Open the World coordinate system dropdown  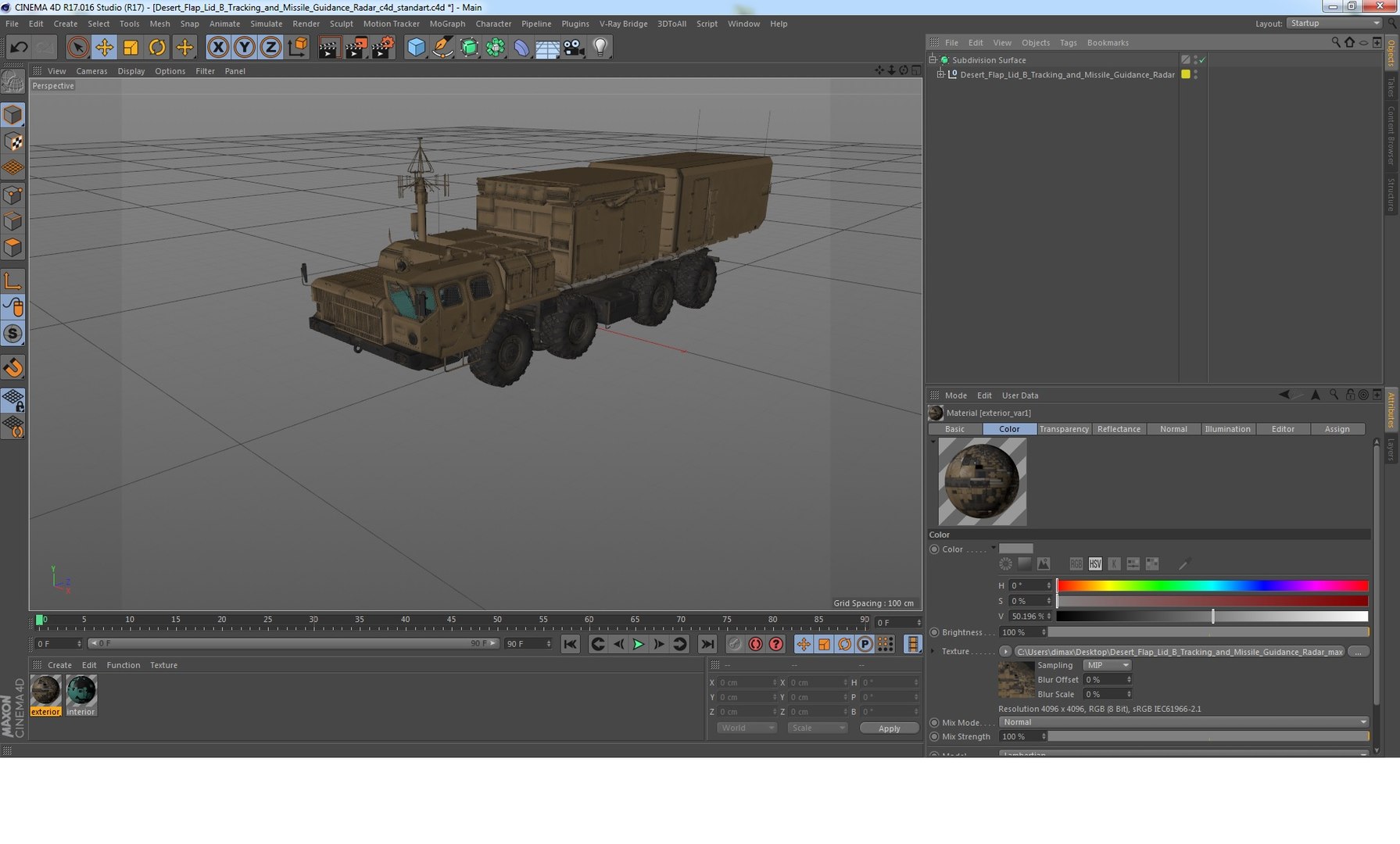click(x=747, y=728)
